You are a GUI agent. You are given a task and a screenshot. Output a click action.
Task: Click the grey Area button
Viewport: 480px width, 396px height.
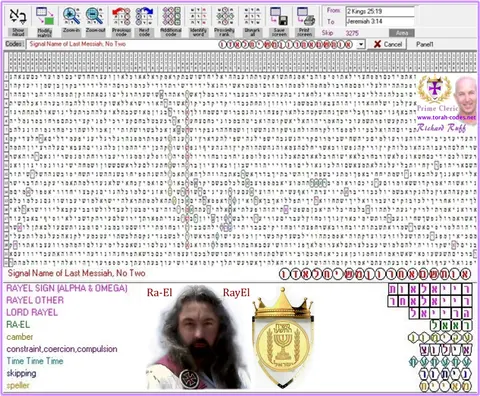tap(402, 33)
